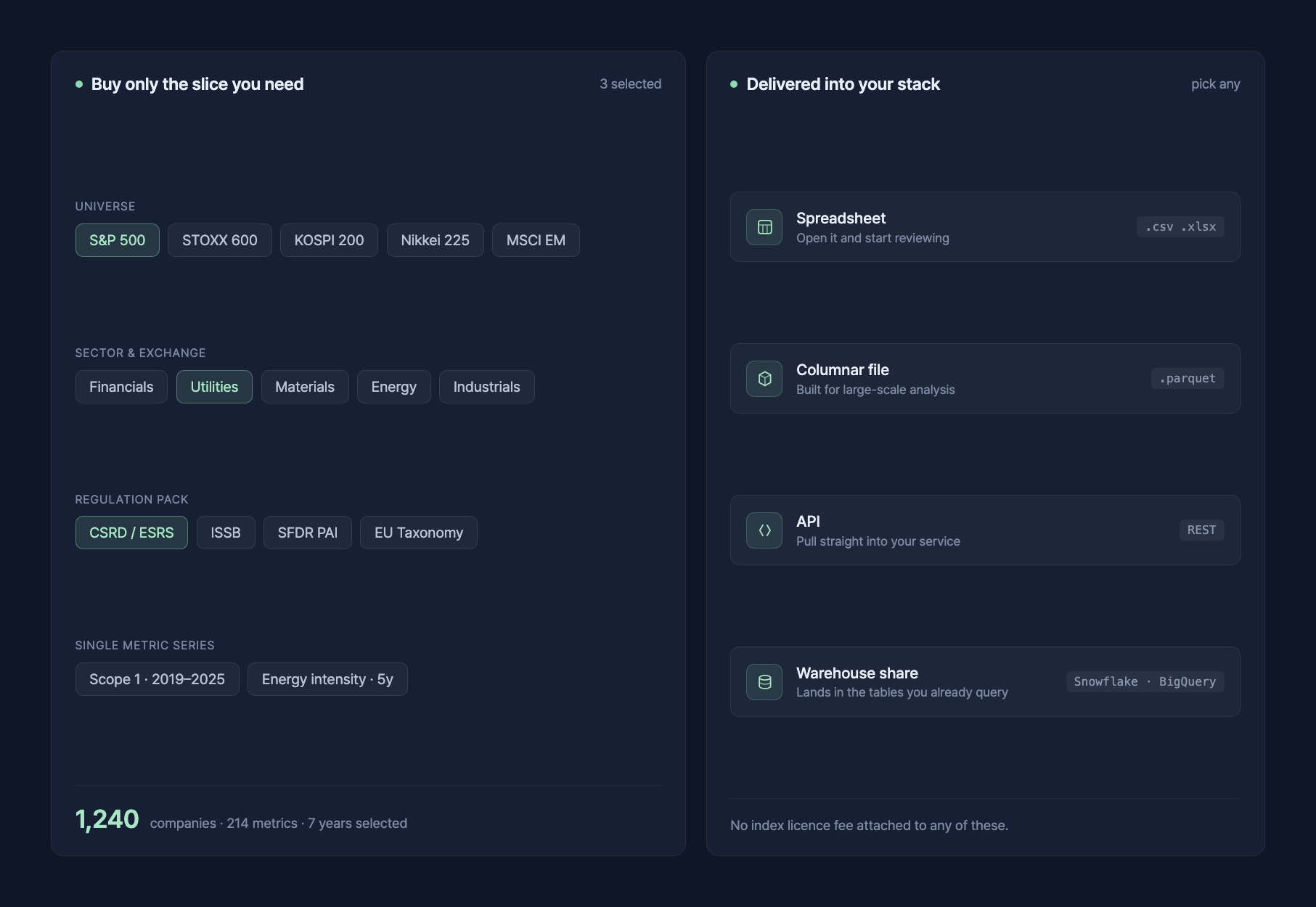
Task: Click the Snowflake · BigQuery badge
Action: pyautogui.click(x=1145, y=681)
